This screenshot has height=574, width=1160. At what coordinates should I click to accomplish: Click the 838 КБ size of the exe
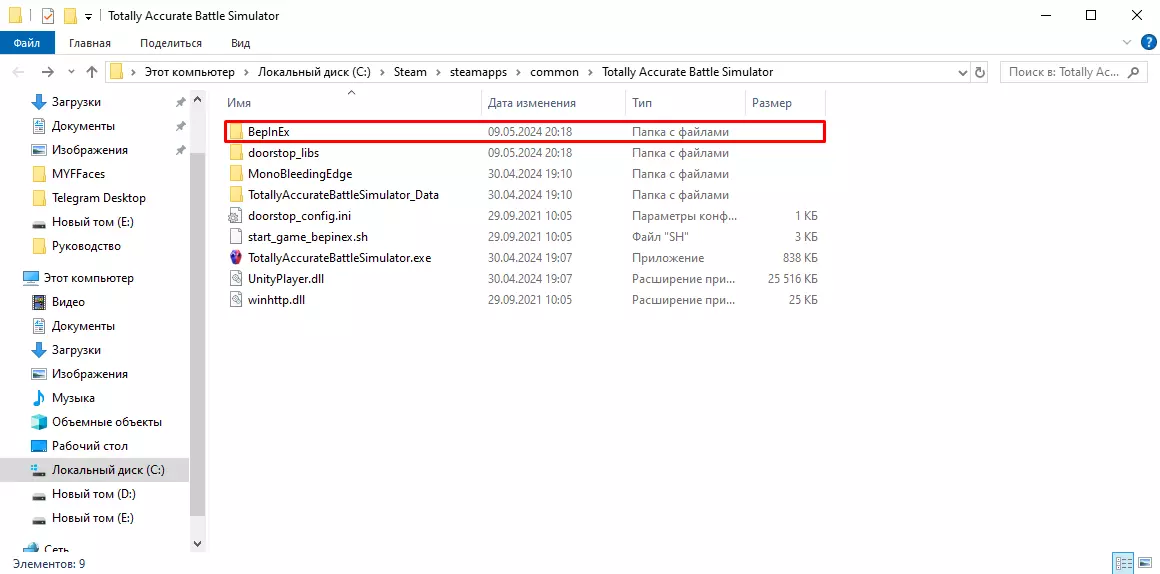(798, 258)
